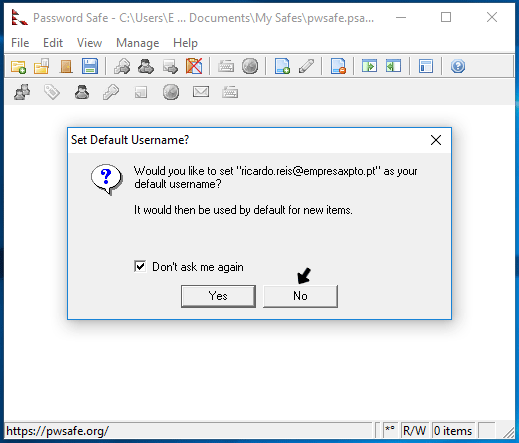Screen dimensions: 519x443
Task: Click the New database toolbar icon
Action: (x=18, y=66)
